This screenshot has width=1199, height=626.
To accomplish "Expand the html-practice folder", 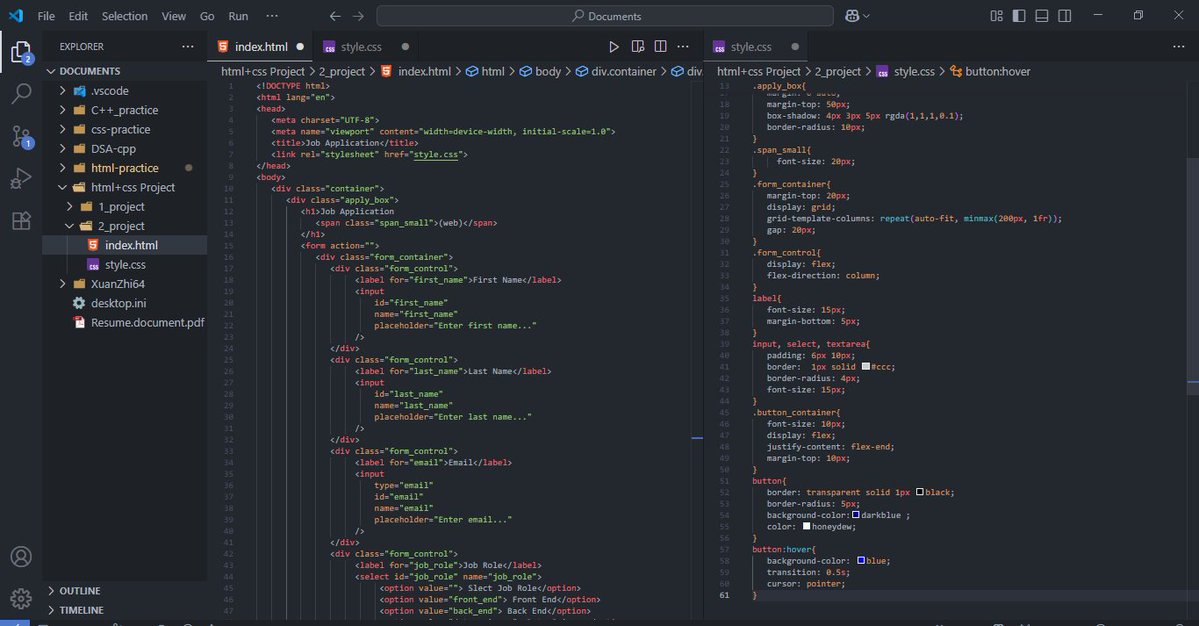I will point(63,168).
